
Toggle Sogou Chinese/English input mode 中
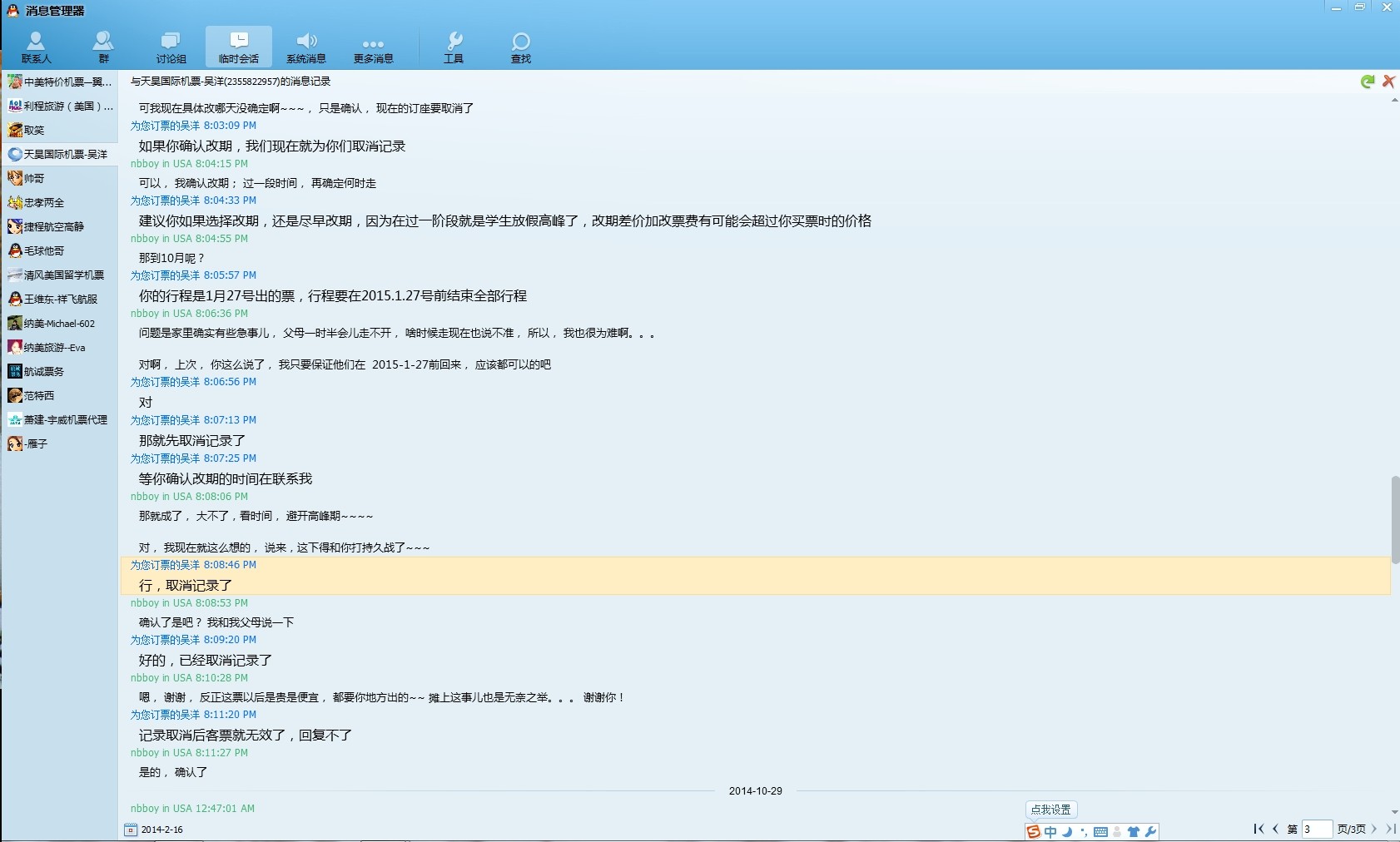(x=1050, y=832)
